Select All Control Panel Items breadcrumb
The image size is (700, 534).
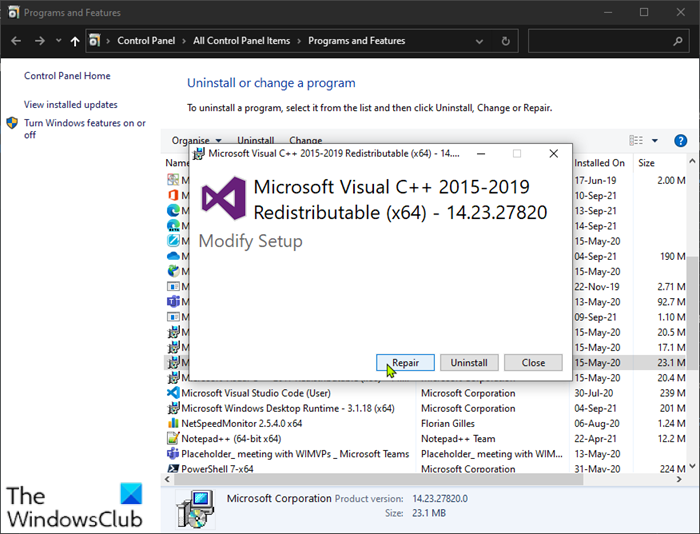[x=242, y=41]
